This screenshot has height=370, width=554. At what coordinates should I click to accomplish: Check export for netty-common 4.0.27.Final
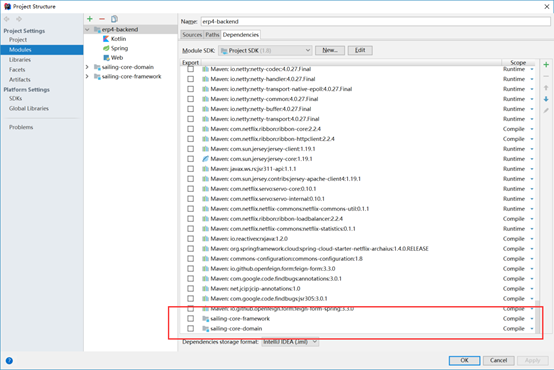[x=190, y=99]
